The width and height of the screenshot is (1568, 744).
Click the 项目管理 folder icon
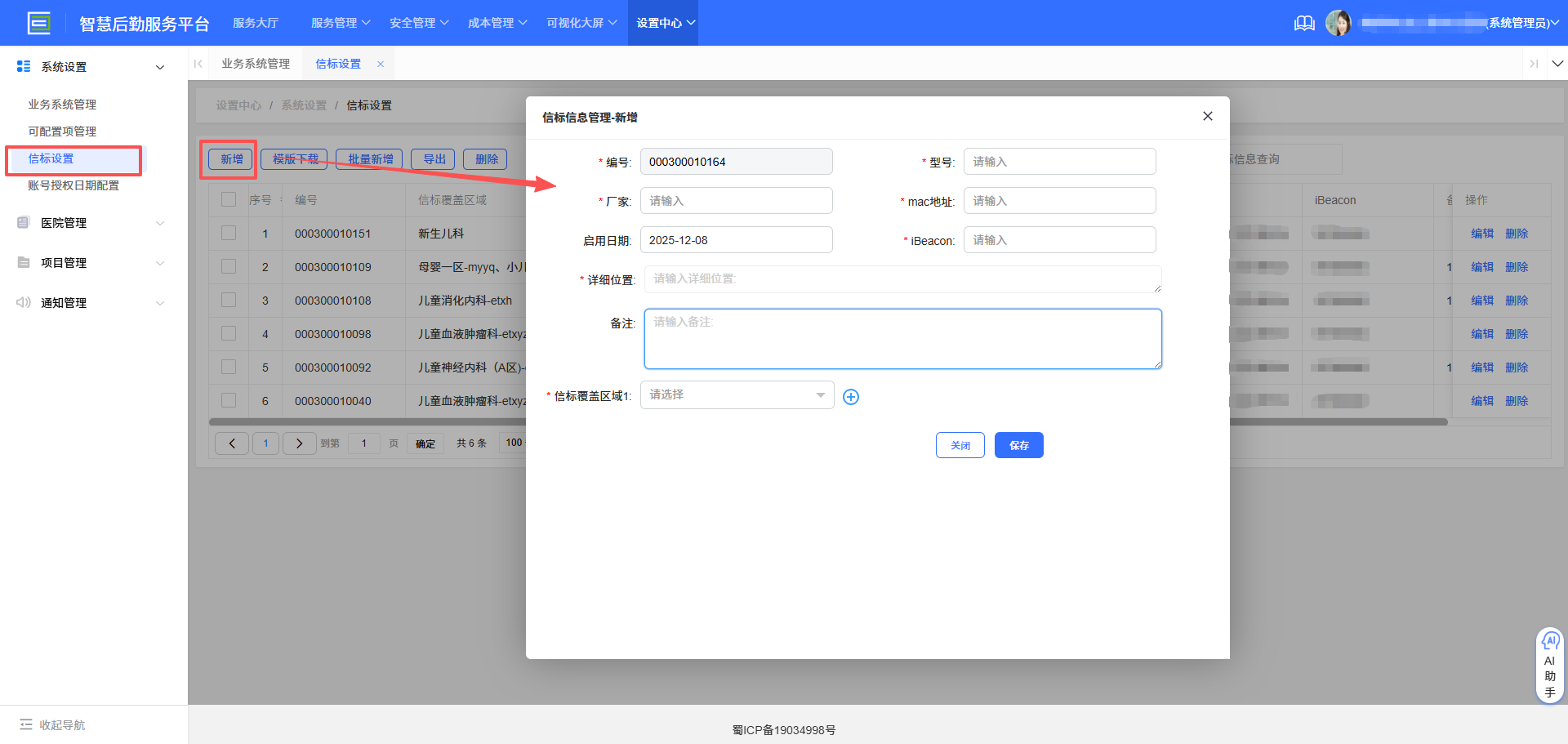coord(23,262)
